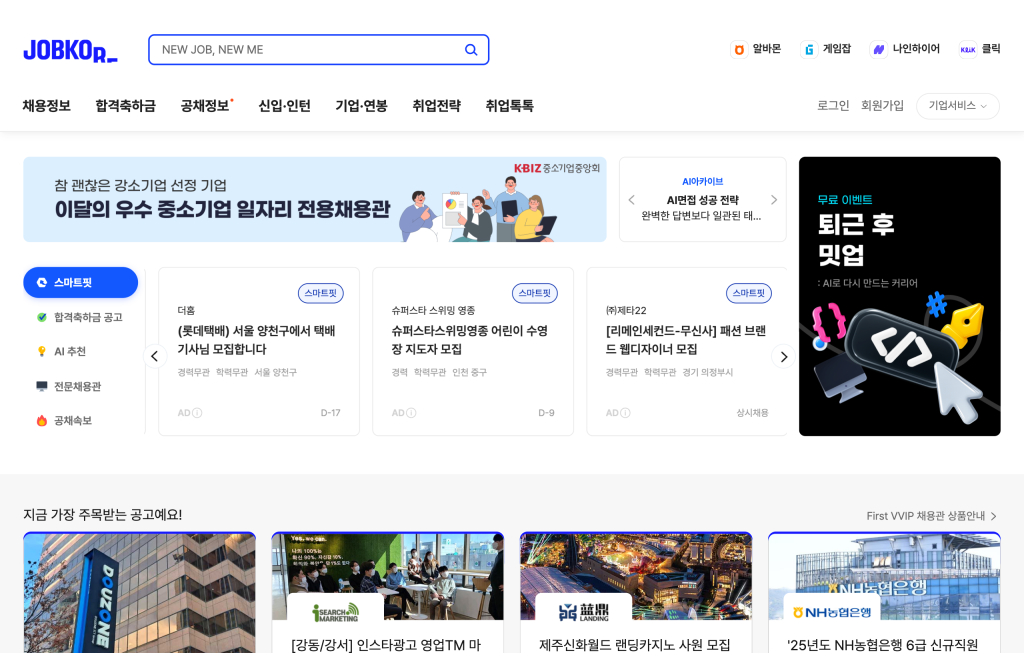
Task: Open the 클릭 site icon
Action: pyautogui.click(x=967, y=49)
